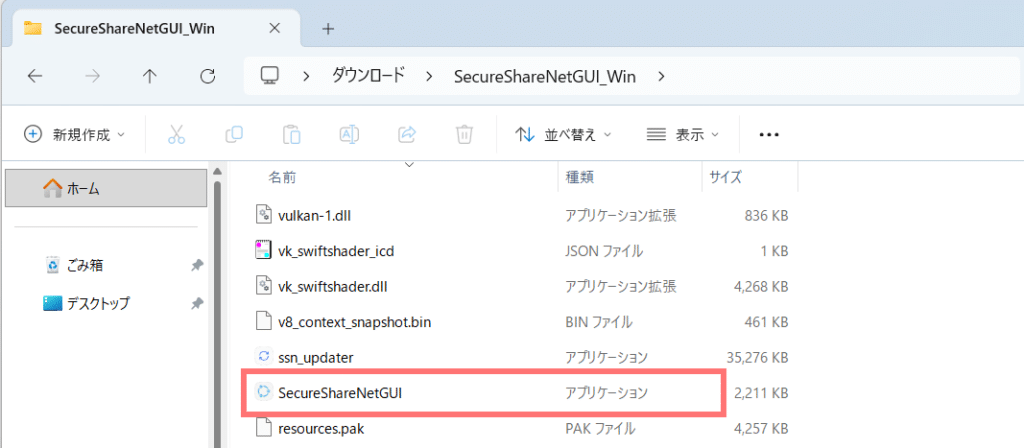The width and height of the screenshot is (1024, 448).
Task: Click the Paste clipboard icon
Action: [x=292, y=134]
